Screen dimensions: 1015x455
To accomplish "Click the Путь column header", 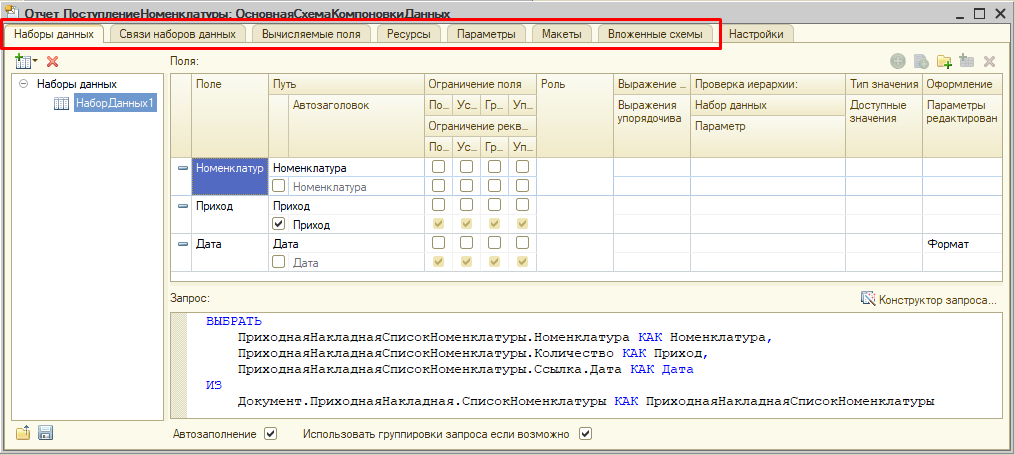I will pos(346,84).
